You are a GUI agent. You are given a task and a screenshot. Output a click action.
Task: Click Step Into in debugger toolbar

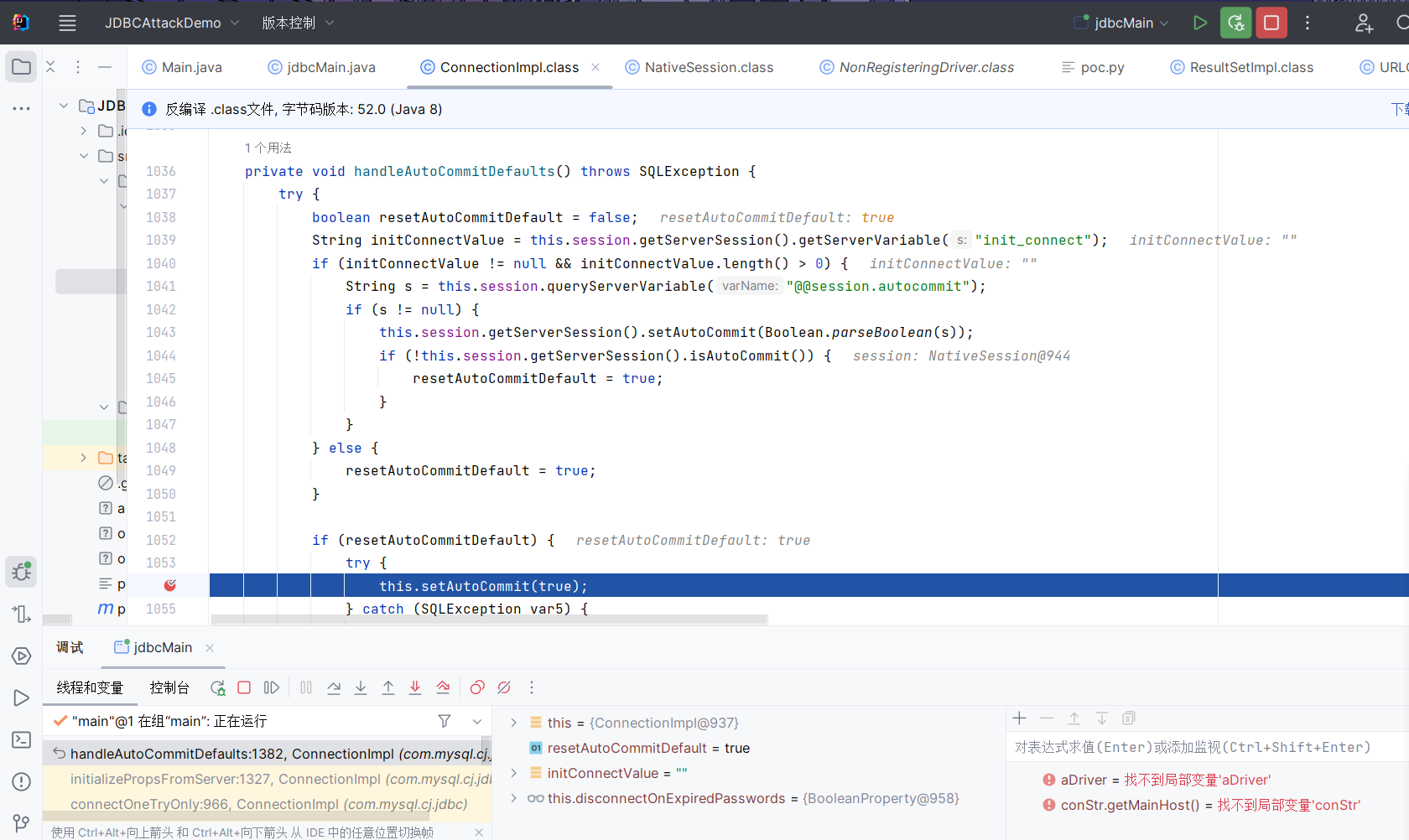click(x=361, y=687)
